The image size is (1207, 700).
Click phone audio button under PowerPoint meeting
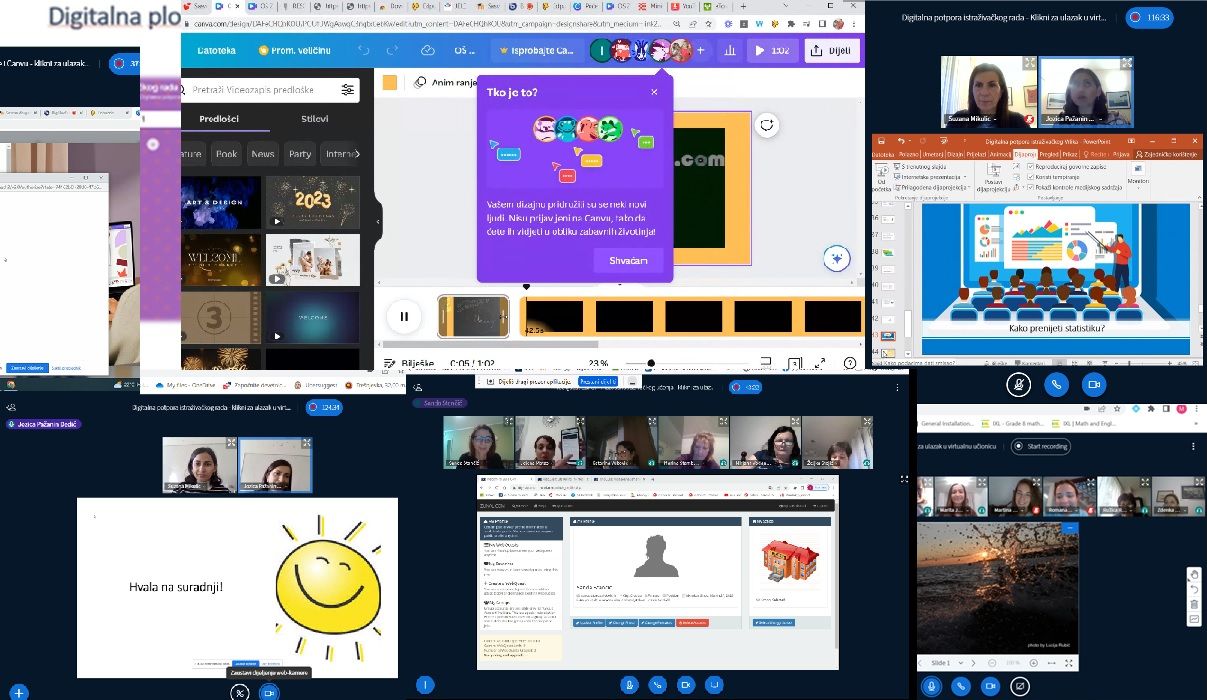(1056, 384)
